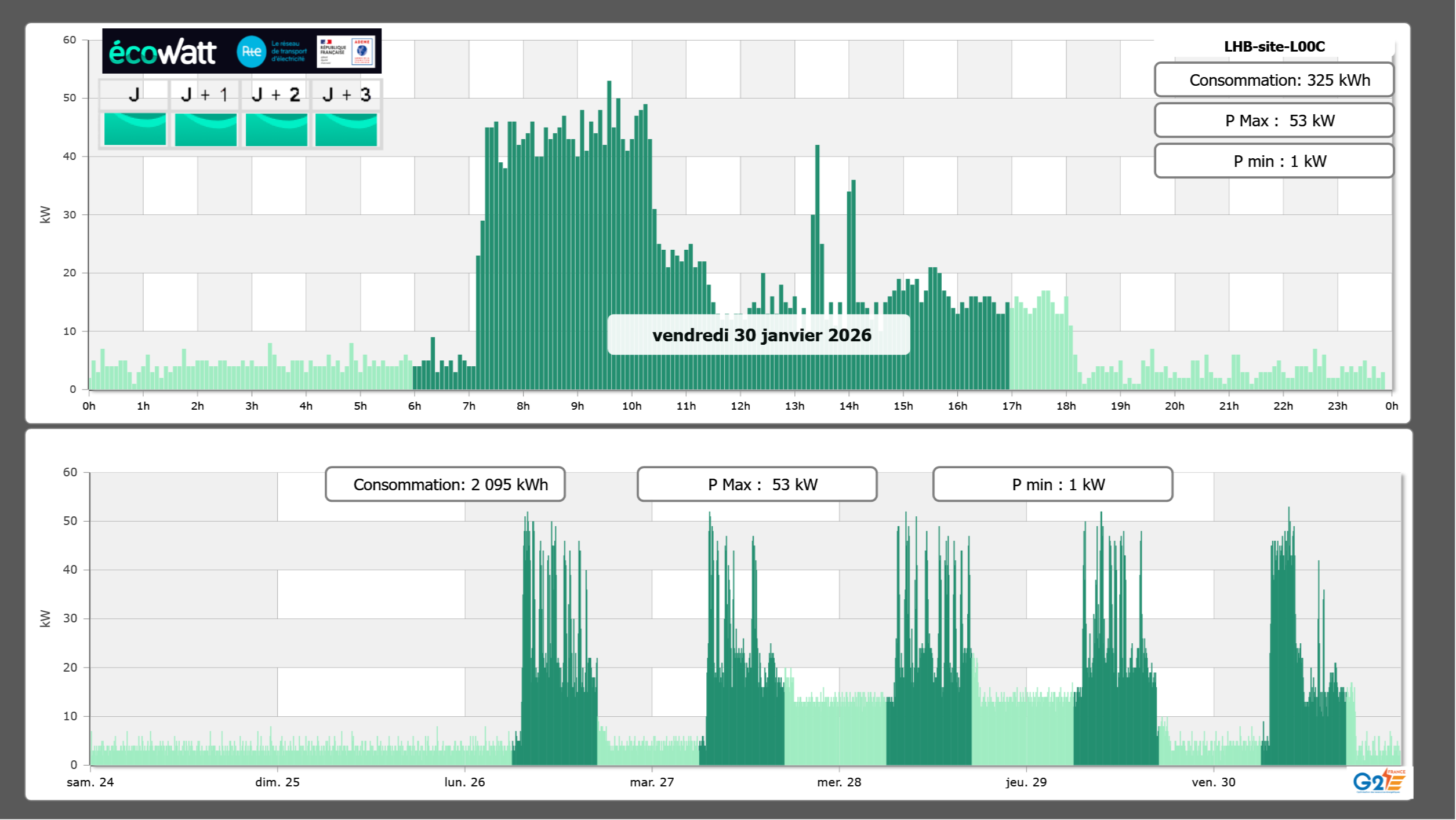Click the green signal icon under J + 3

point(346,129)
